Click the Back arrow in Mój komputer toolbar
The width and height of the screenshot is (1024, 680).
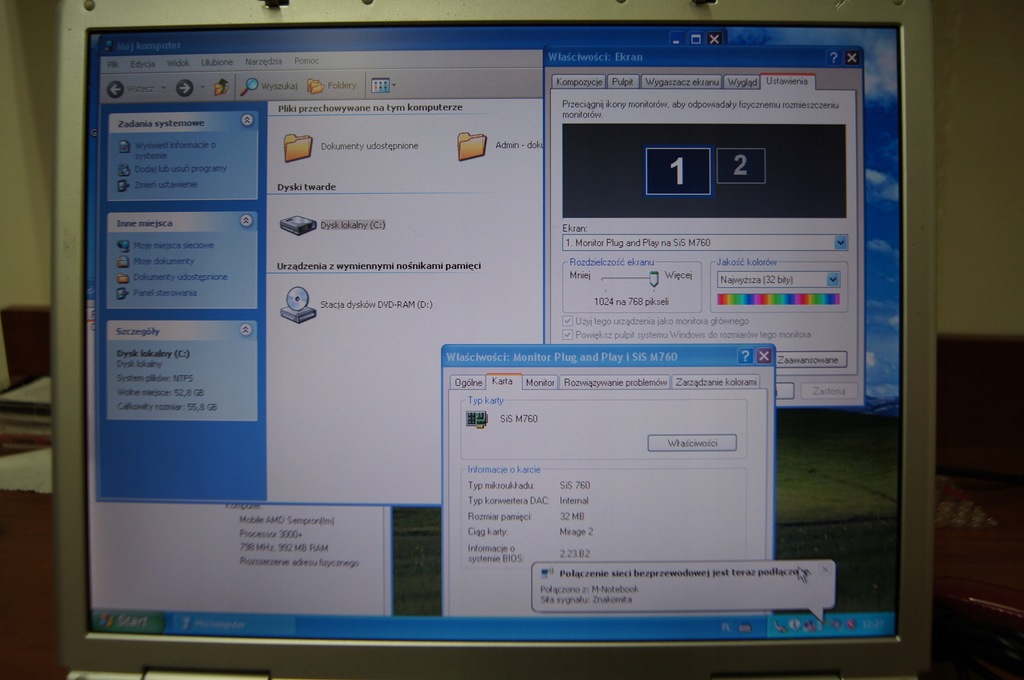(x=116, y=88)
